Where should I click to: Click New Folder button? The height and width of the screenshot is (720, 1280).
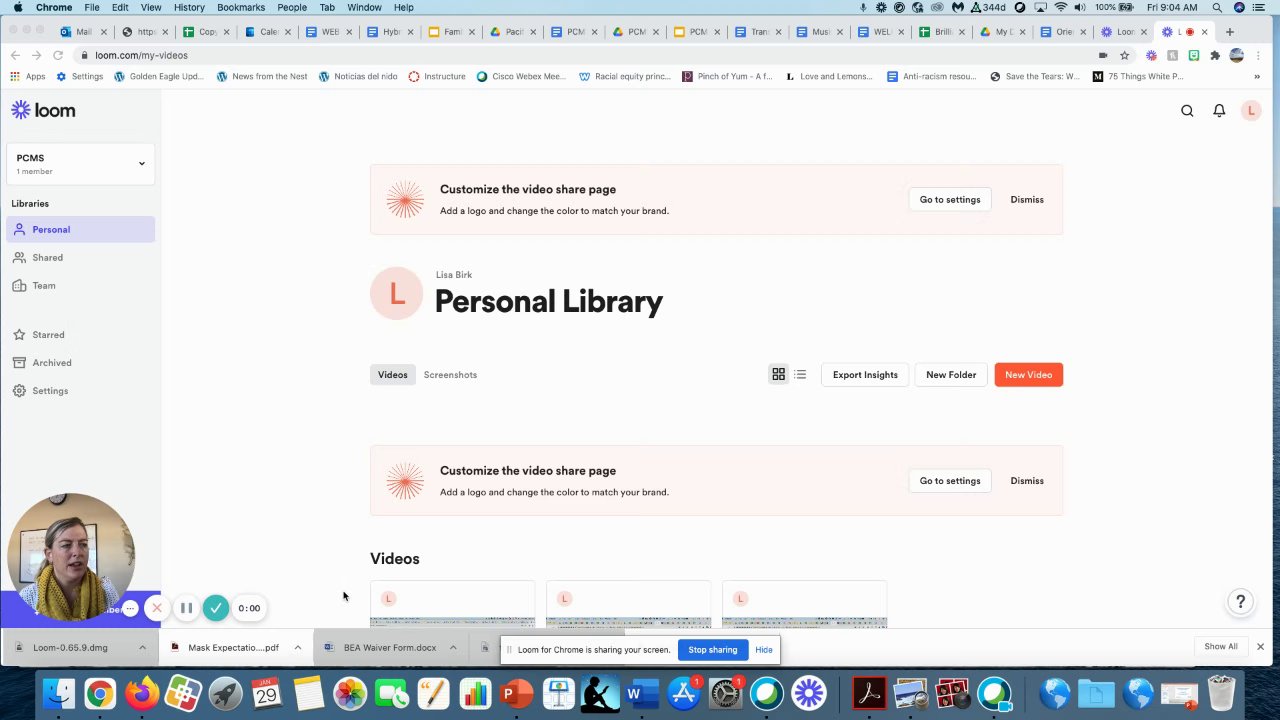point(951,374)
